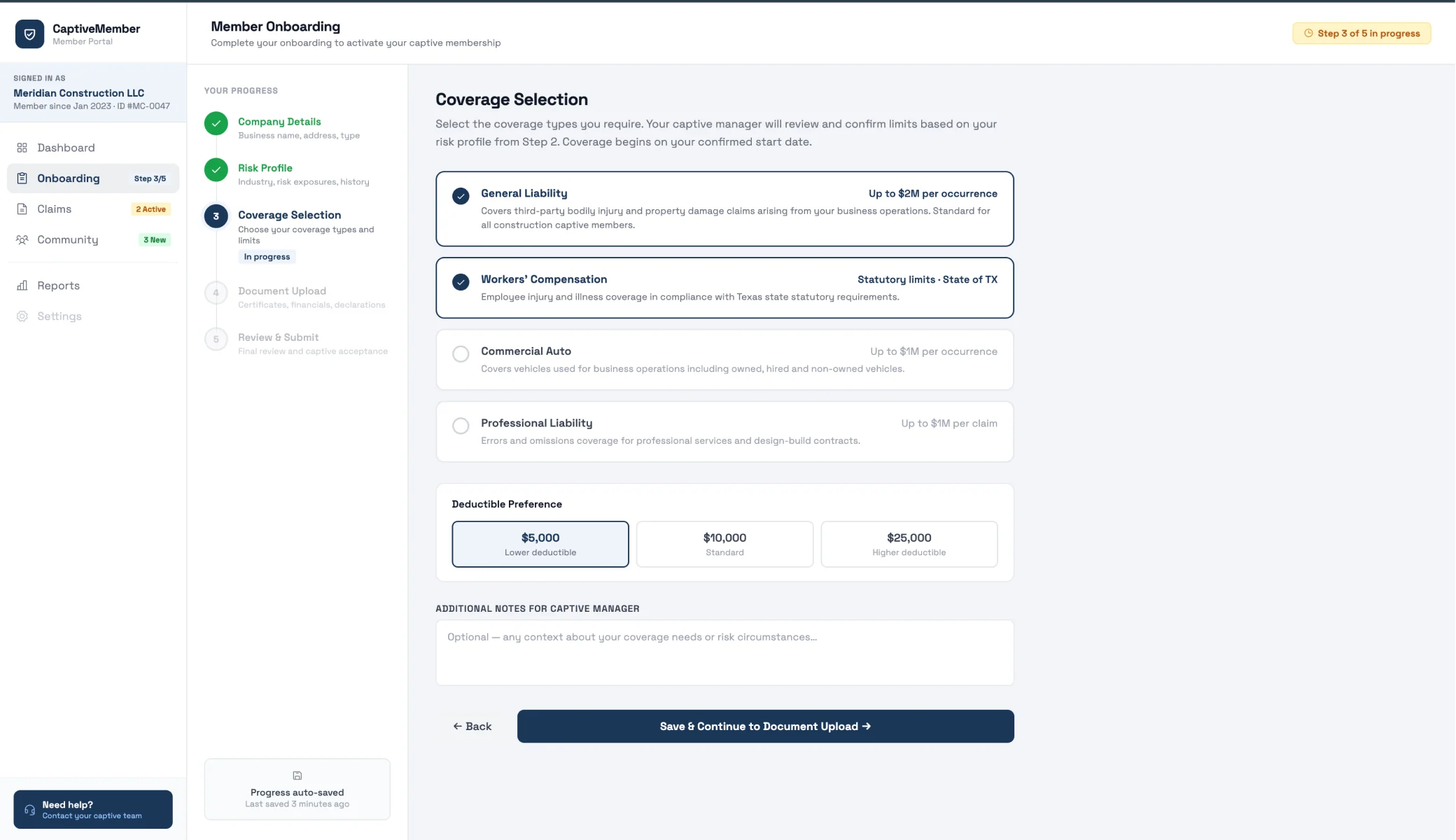
Task: Click the step 3 circle for Coverage Selection
Action: click(x=216, y=216)
